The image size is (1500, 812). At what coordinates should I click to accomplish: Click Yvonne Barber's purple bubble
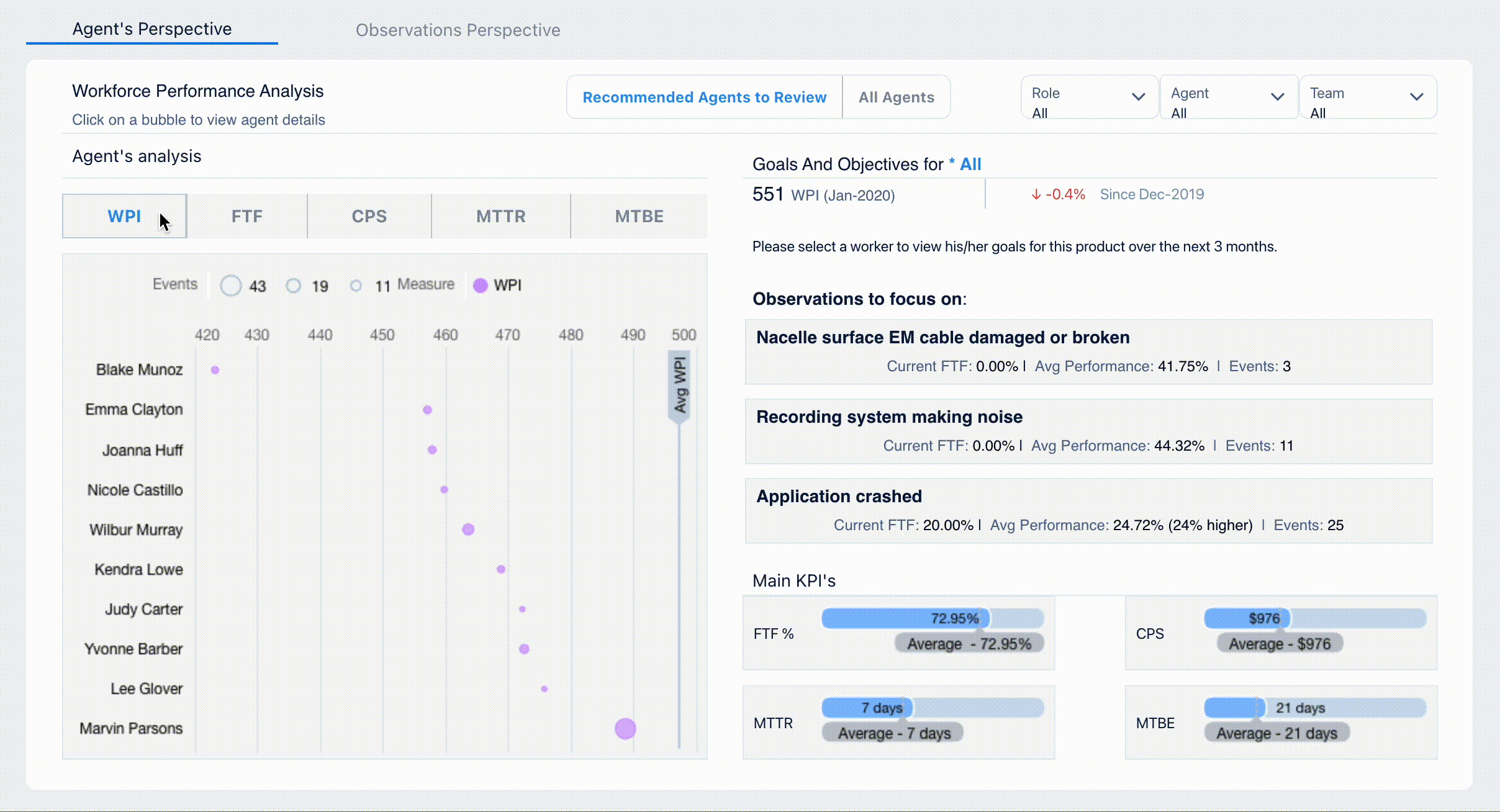524,649
